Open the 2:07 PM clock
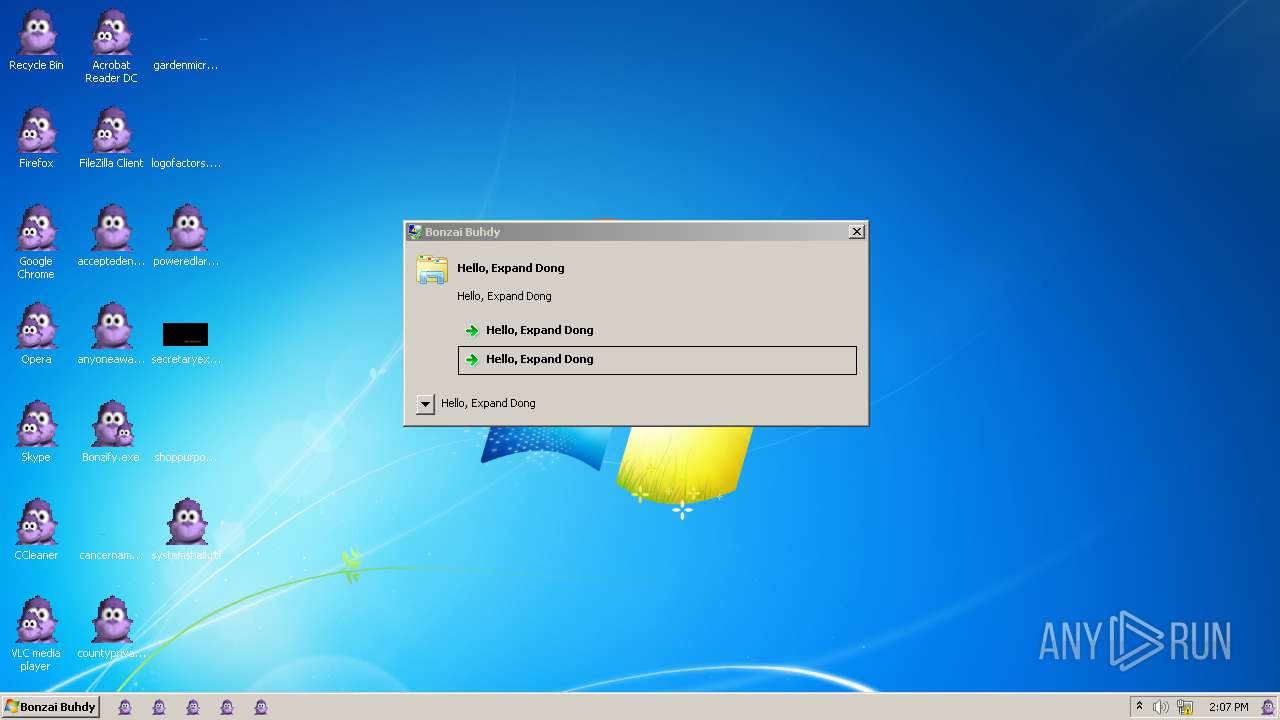This screenshot has height=720, width=1280. click(1228, 707)
